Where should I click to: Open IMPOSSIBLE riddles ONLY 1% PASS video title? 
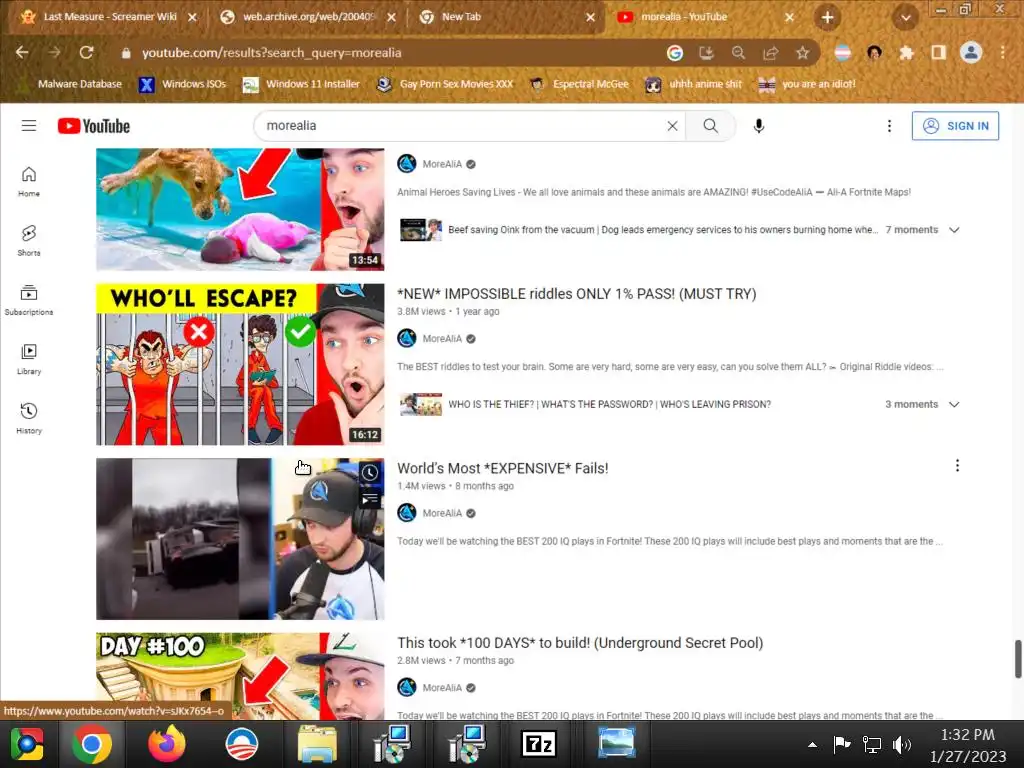point(577,294)
